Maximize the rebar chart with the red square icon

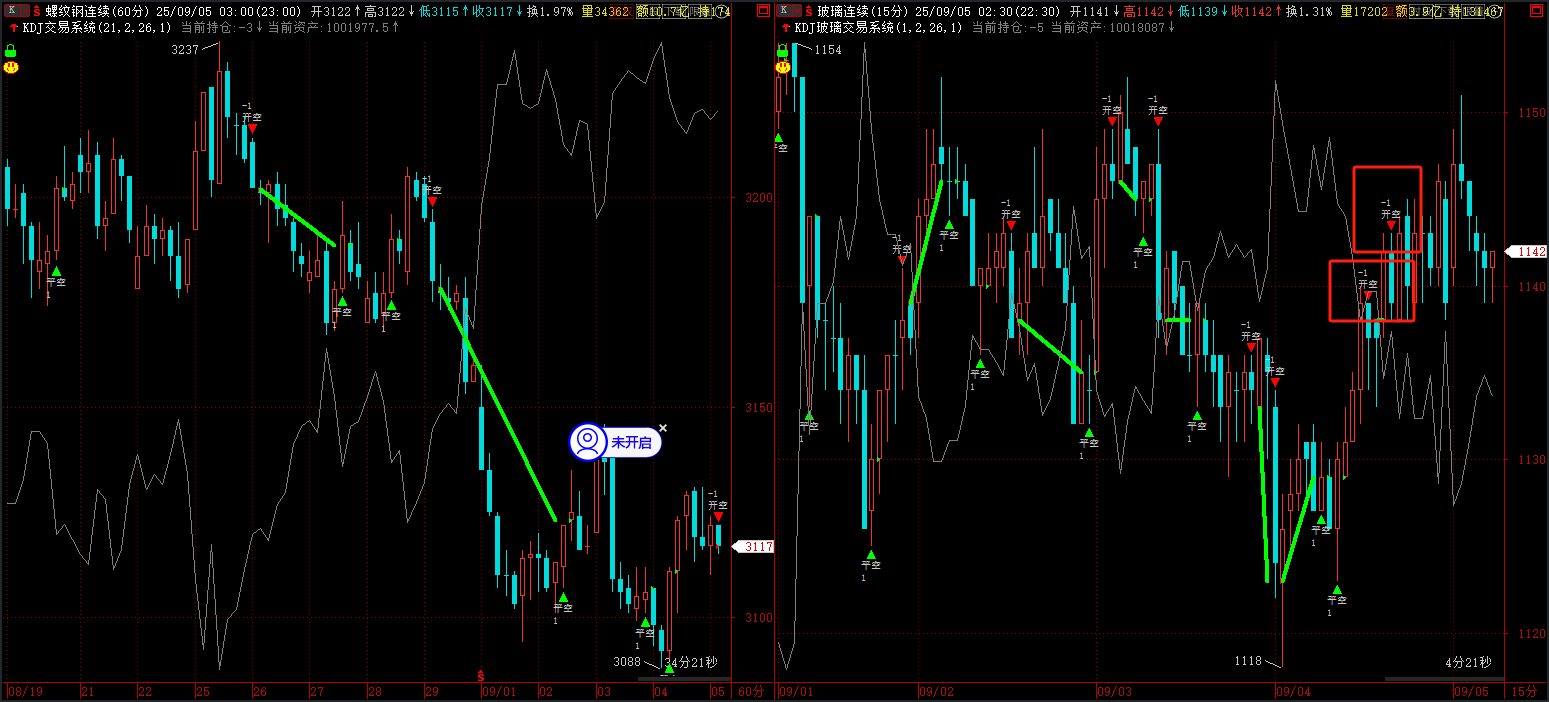tap(763, 11)
